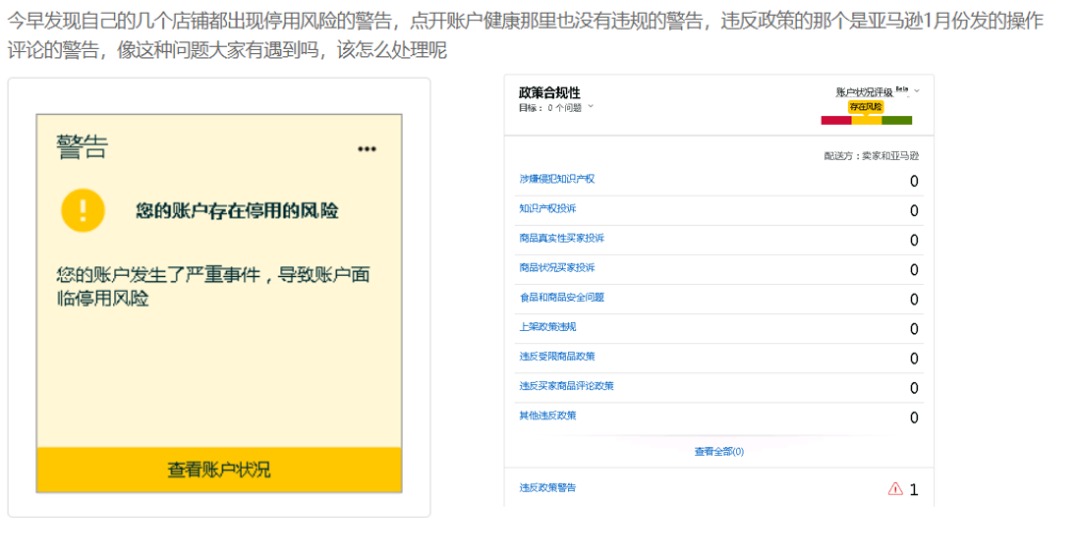Expand the 账户状况评级 dropdown chevron
This screenshot has width=1080, height=556.
coord(917,92)
